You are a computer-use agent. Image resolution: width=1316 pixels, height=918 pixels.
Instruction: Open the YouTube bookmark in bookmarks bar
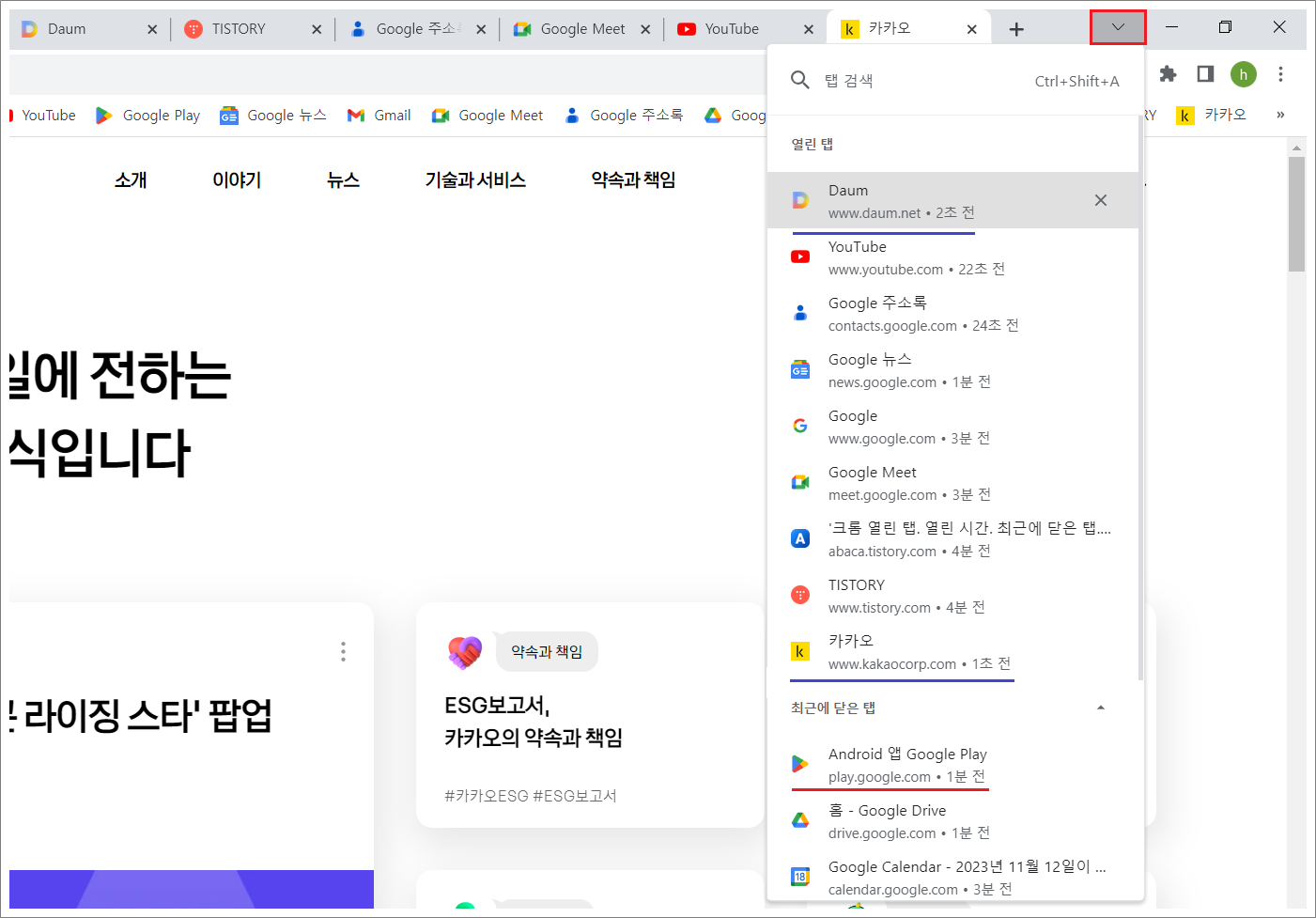coord(43,115)
